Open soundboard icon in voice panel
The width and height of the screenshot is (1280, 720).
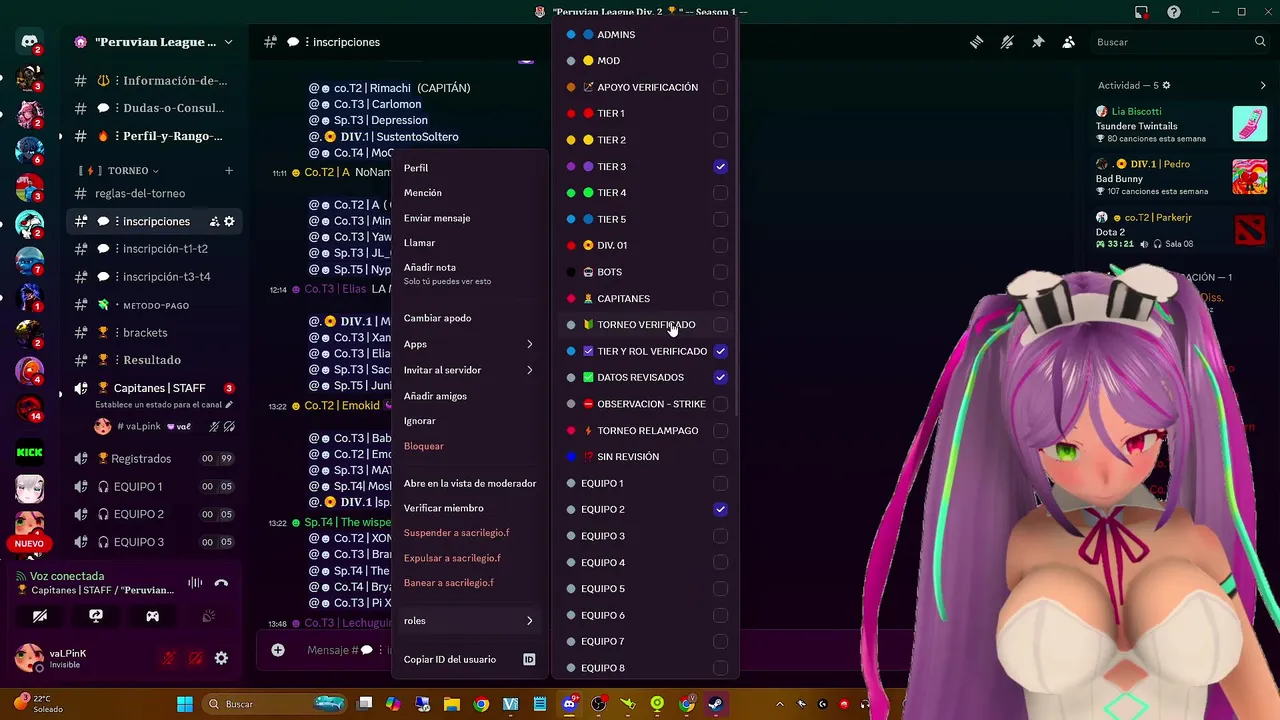click(x=208, y=617)
